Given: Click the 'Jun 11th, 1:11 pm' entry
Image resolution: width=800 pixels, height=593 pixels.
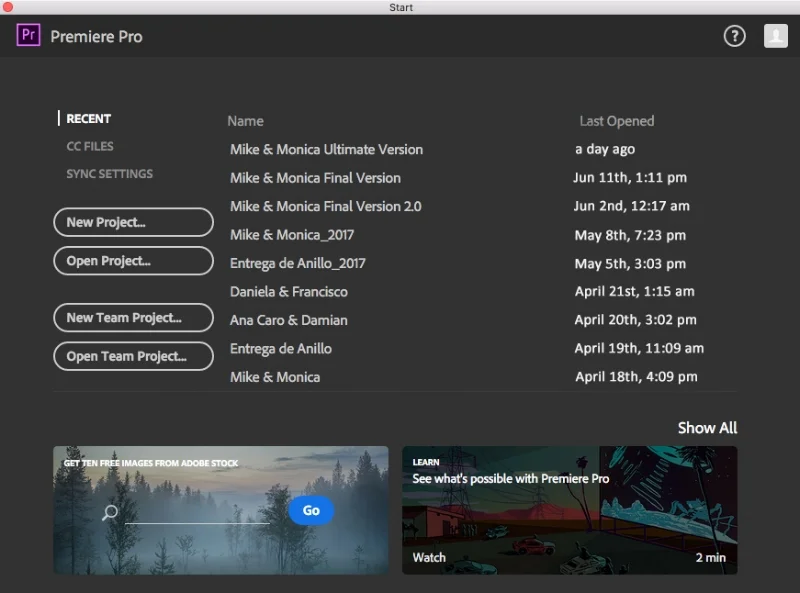Looking at the screenshot, I should [x=630, y=178].
